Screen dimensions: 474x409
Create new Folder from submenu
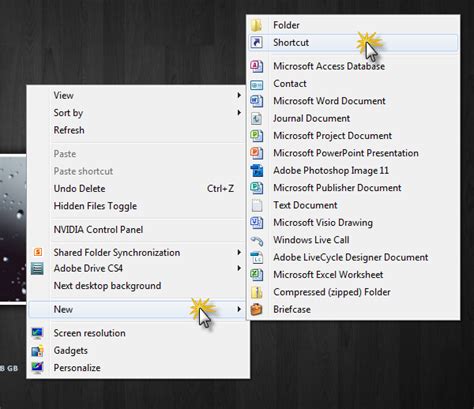pyautogui.click(x=353, y=25)
